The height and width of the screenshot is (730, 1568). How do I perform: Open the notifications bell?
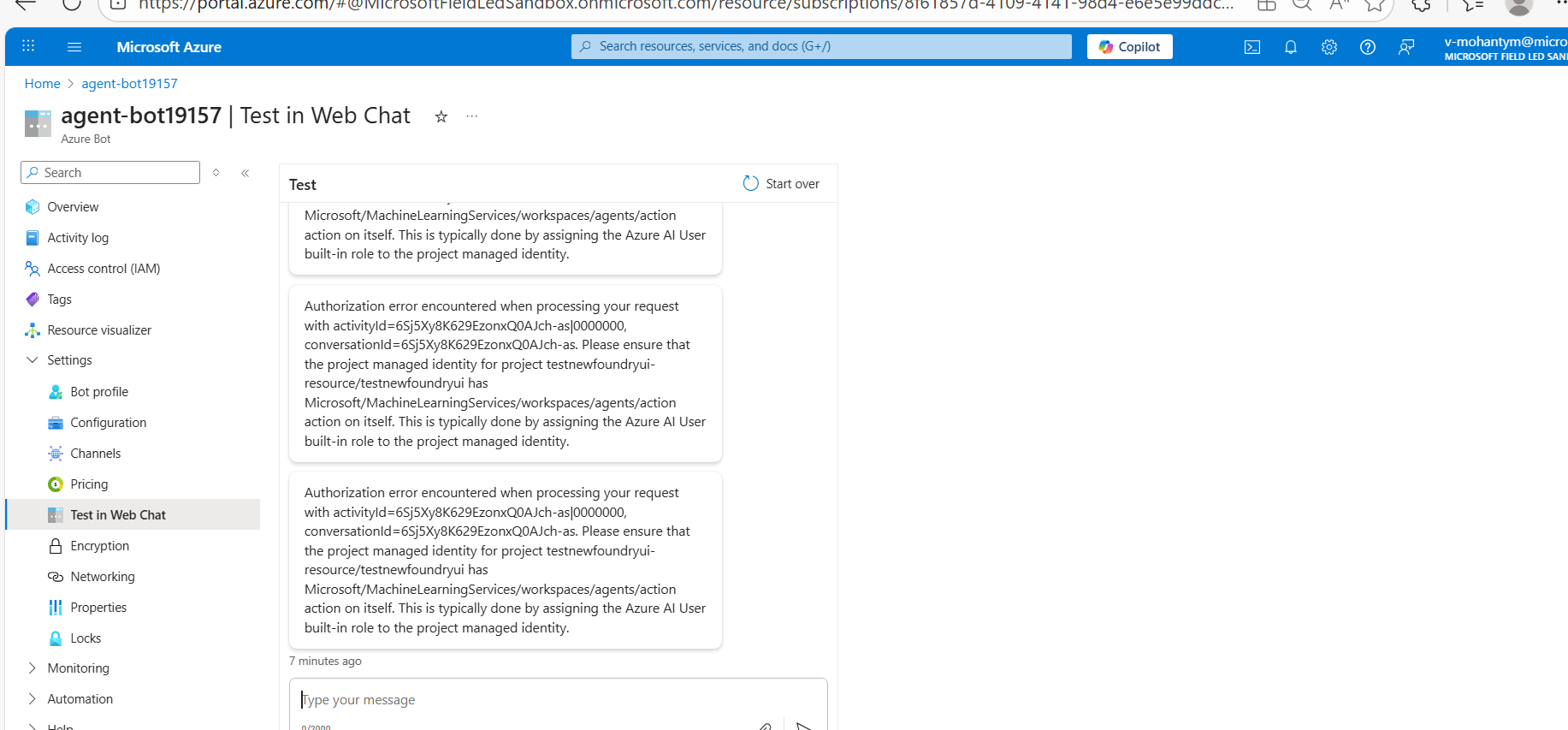pos(1291,47)
